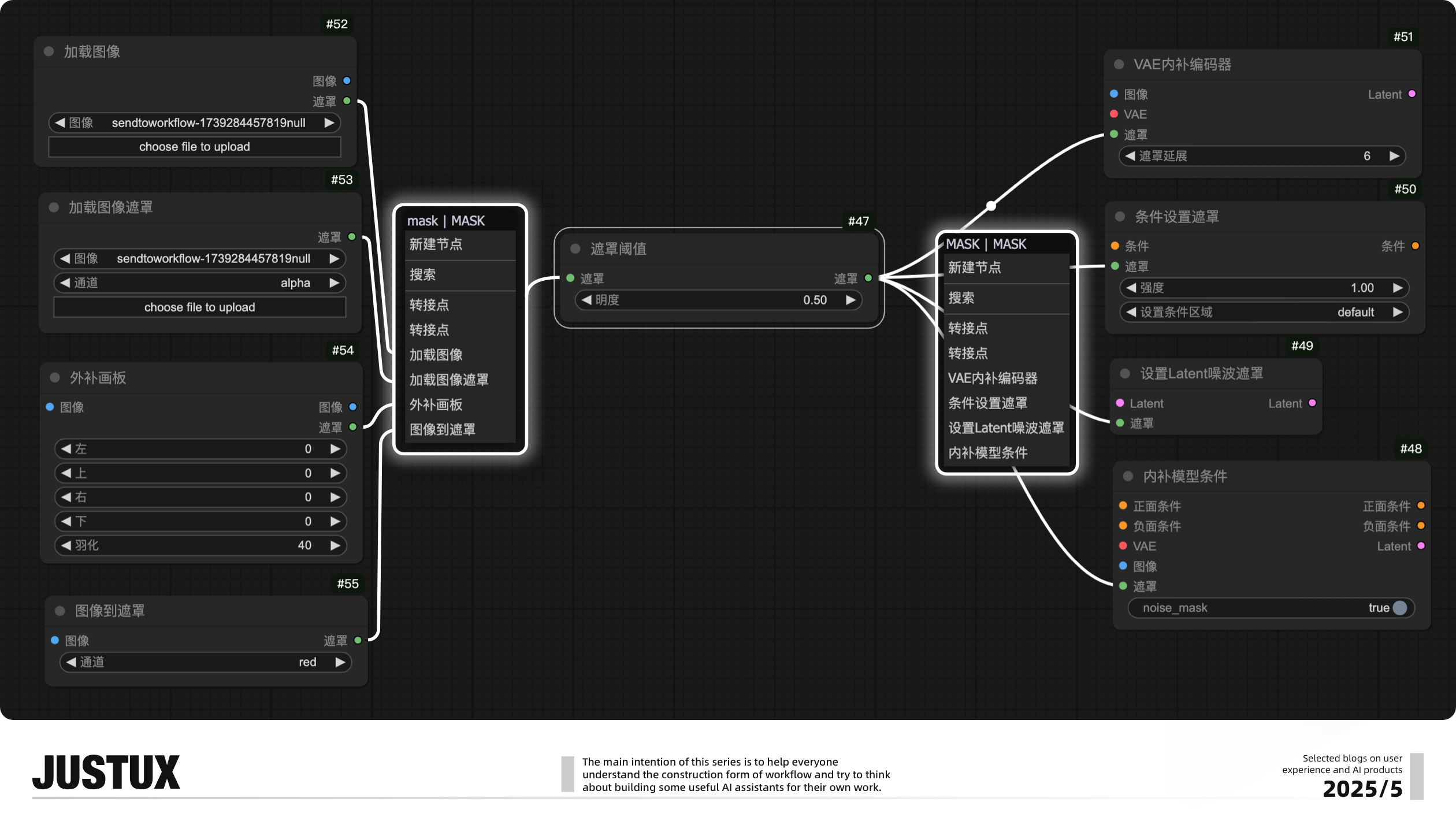Image resolution: width=1456 pixels, height=832 pixels.
Task: Open the 设置条件区域 default dropdown
Action: click(1264, 312)
